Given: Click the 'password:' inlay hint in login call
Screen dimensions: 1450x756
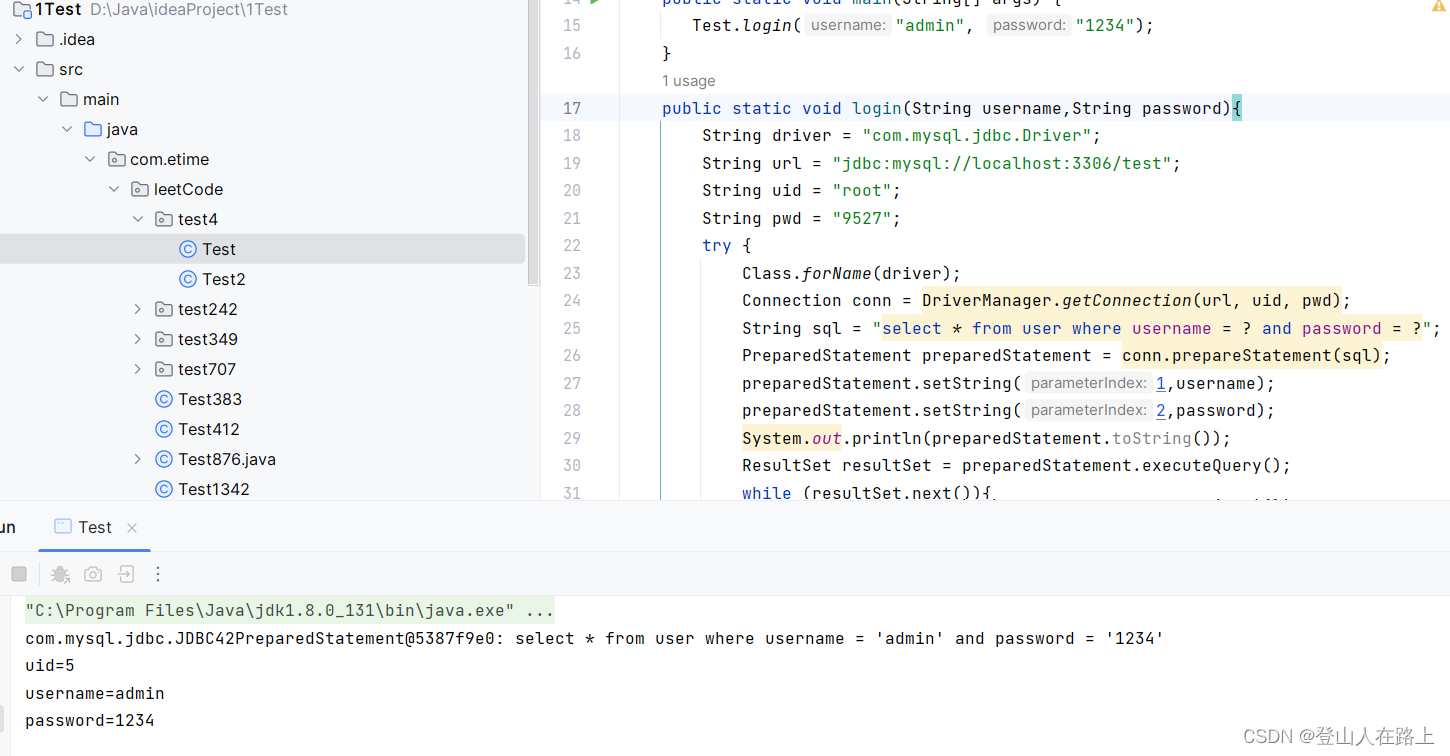Looking at the screenshot, I should pyautogui.click(x=1029, y=25).
